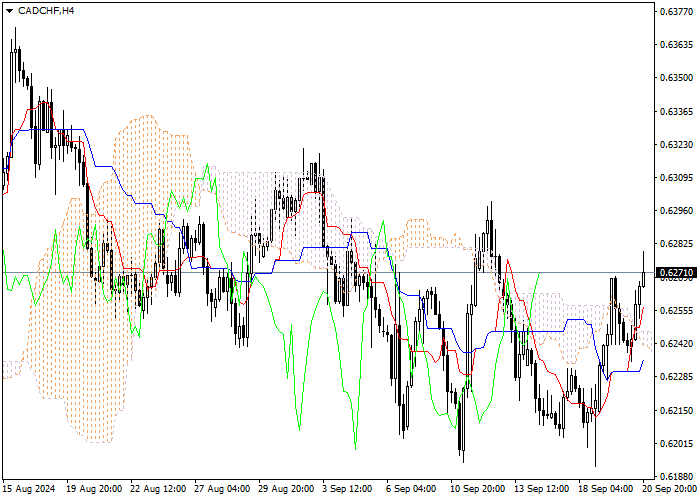
Task: Select the current price tag 0.62710
Action: pyautogui.click(x=676, y=272)
